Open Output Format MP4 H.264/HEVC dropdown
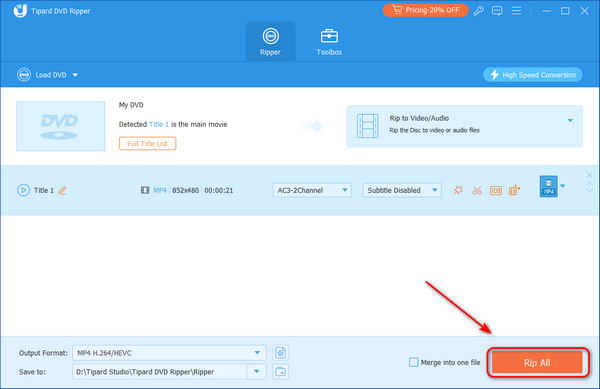 click(169, 353)
